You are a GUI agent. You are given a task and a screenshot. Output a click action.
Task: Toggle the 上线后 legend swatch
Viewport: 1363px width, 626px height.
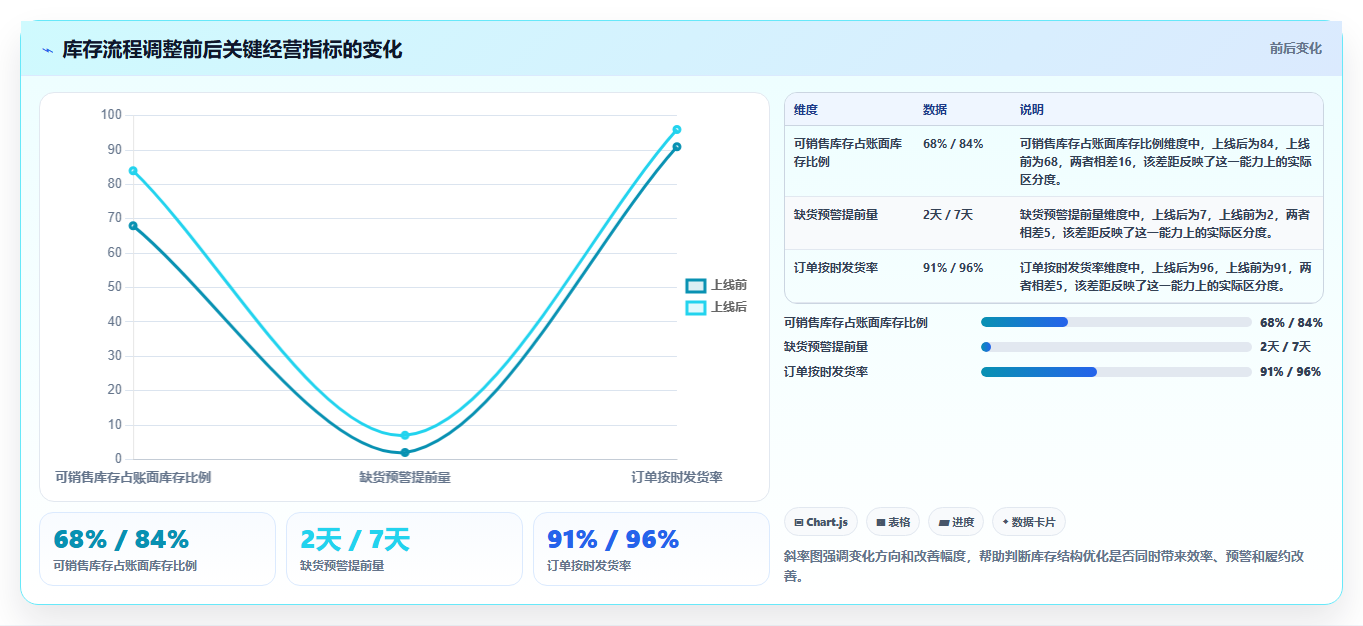coord(696,307)
